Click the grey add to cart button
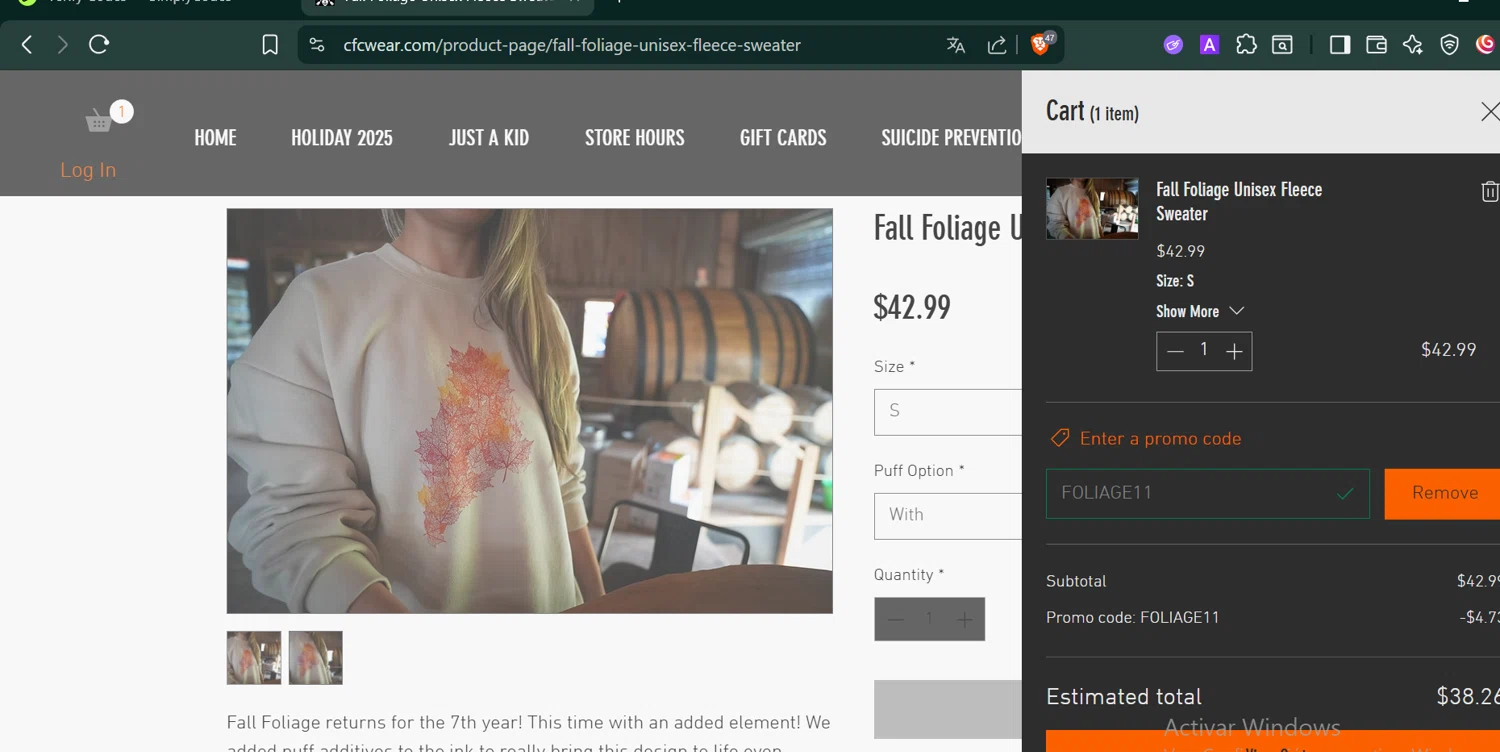The image size is (1500, 752). coord(948,709)
